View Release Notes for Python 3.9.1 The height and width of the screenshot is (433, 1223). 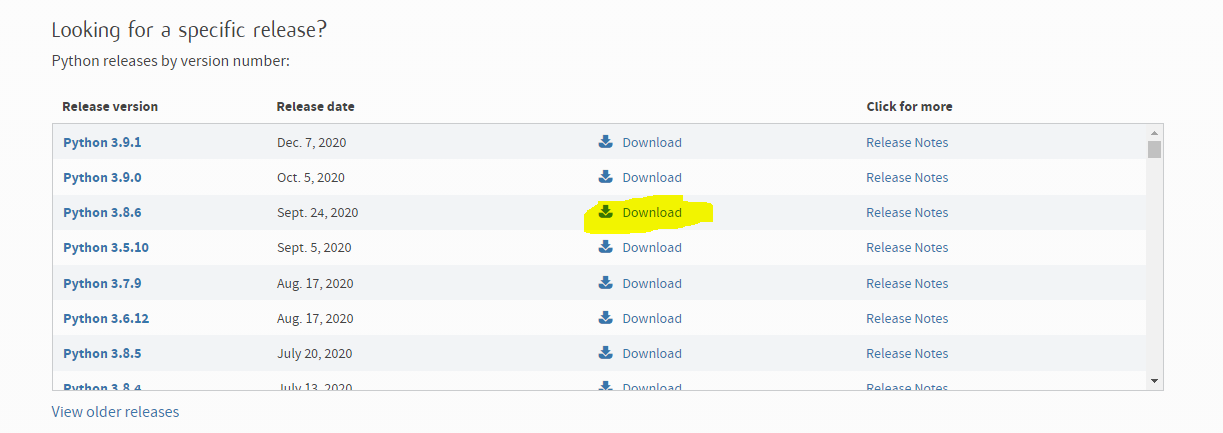(x=907, y=142)
